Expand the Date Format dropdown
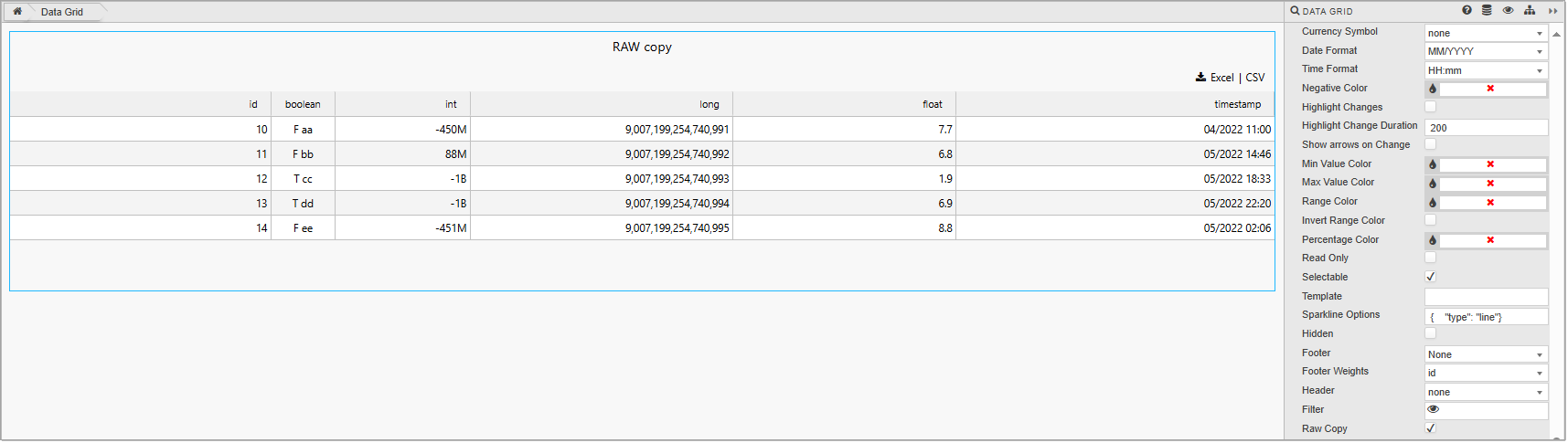 [1485, 51]
